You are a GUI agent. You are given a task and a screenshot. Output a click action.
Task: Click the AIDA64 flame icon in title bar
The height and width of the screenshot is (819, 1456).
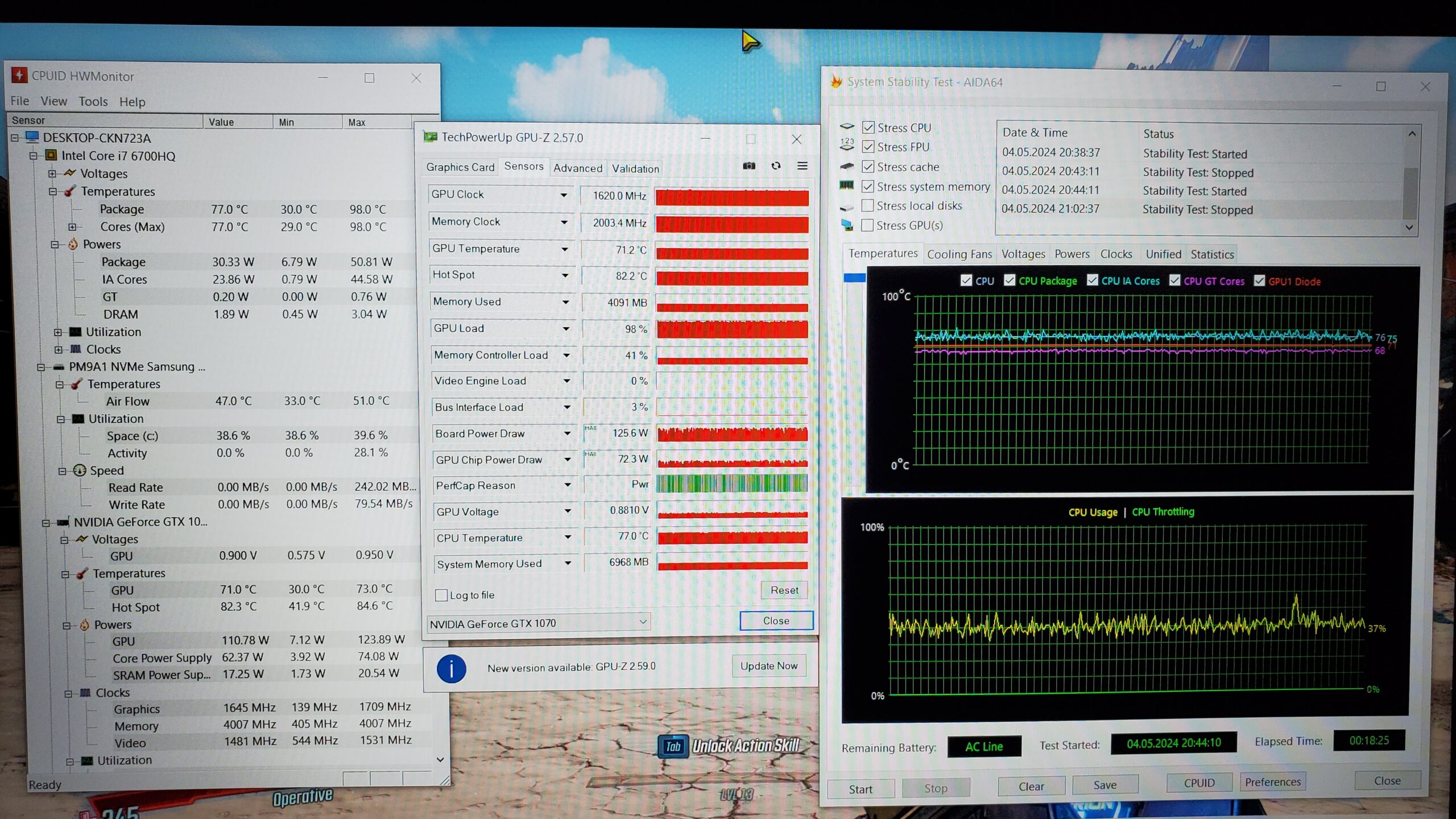point(836,81)
